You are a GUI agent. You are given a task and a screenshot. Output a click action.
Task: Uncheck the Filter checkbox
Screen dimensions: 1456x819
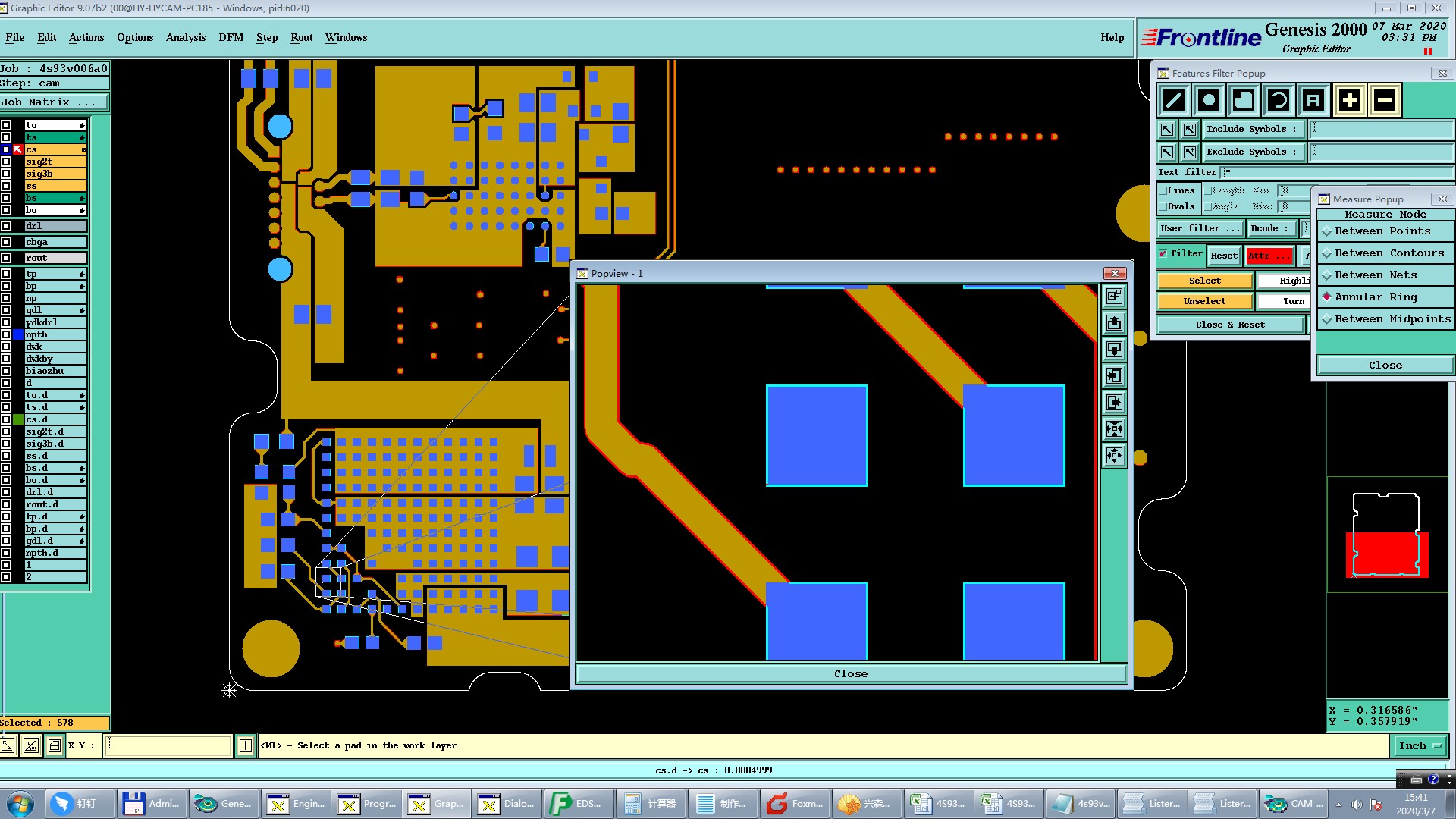point(1163,254)
